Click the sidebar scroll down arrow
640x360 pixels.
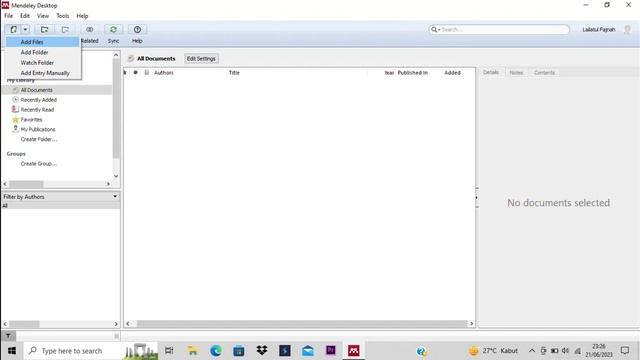click(x=116, y=176)
